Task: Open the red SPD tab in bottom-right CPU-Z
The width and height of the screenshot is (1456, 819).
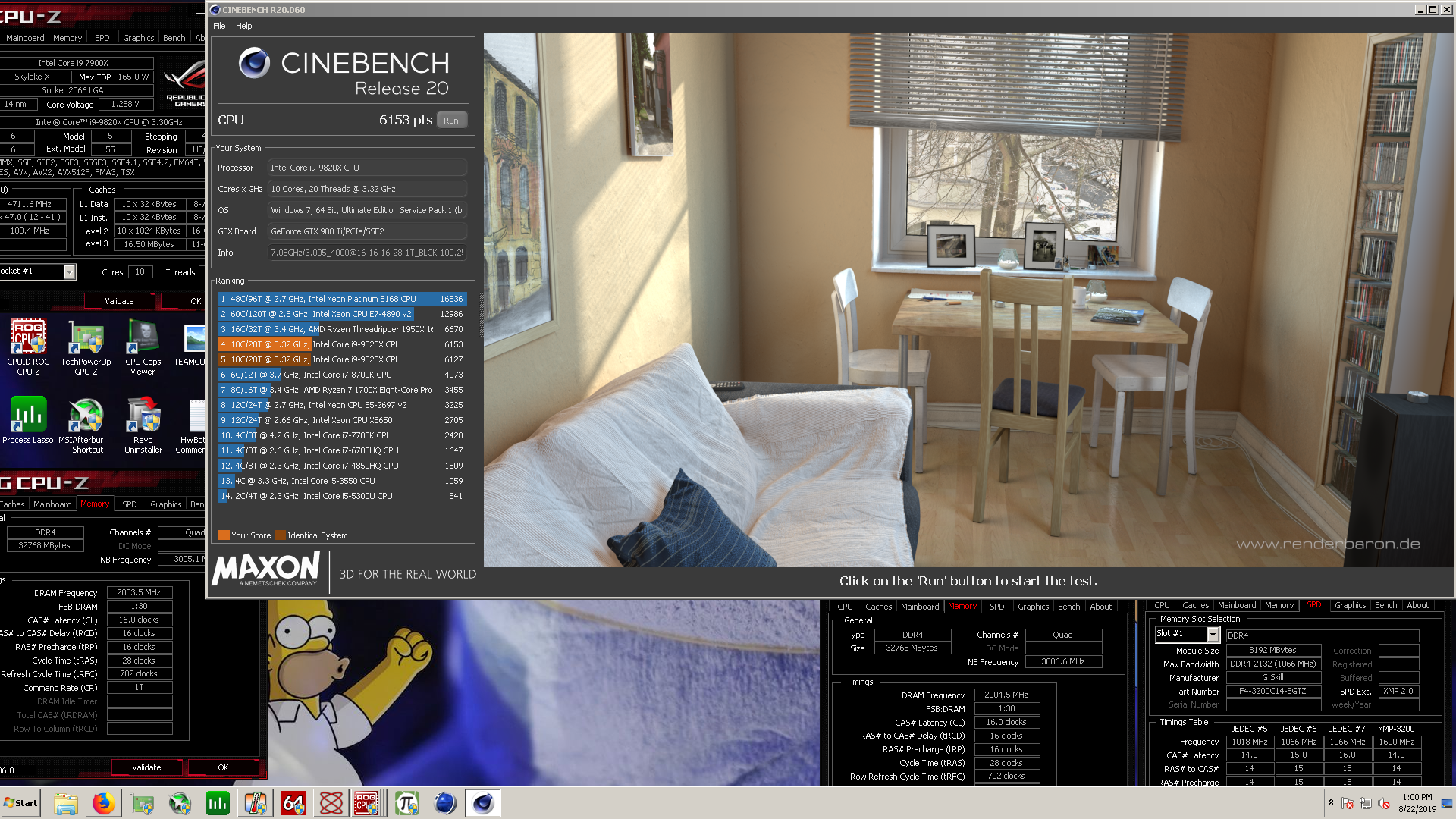Action: click(1313, 605)
